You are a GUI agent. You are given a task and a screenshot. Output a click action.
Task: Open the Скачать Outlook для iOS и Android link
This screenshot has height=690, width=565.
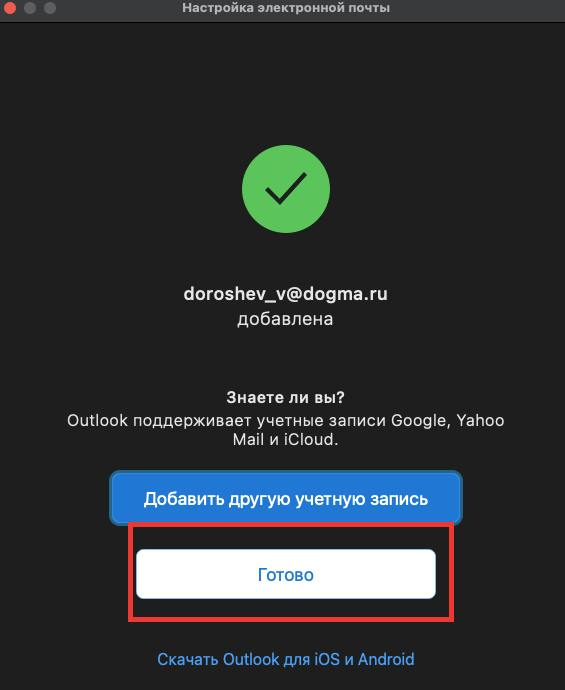click(286, 659)
